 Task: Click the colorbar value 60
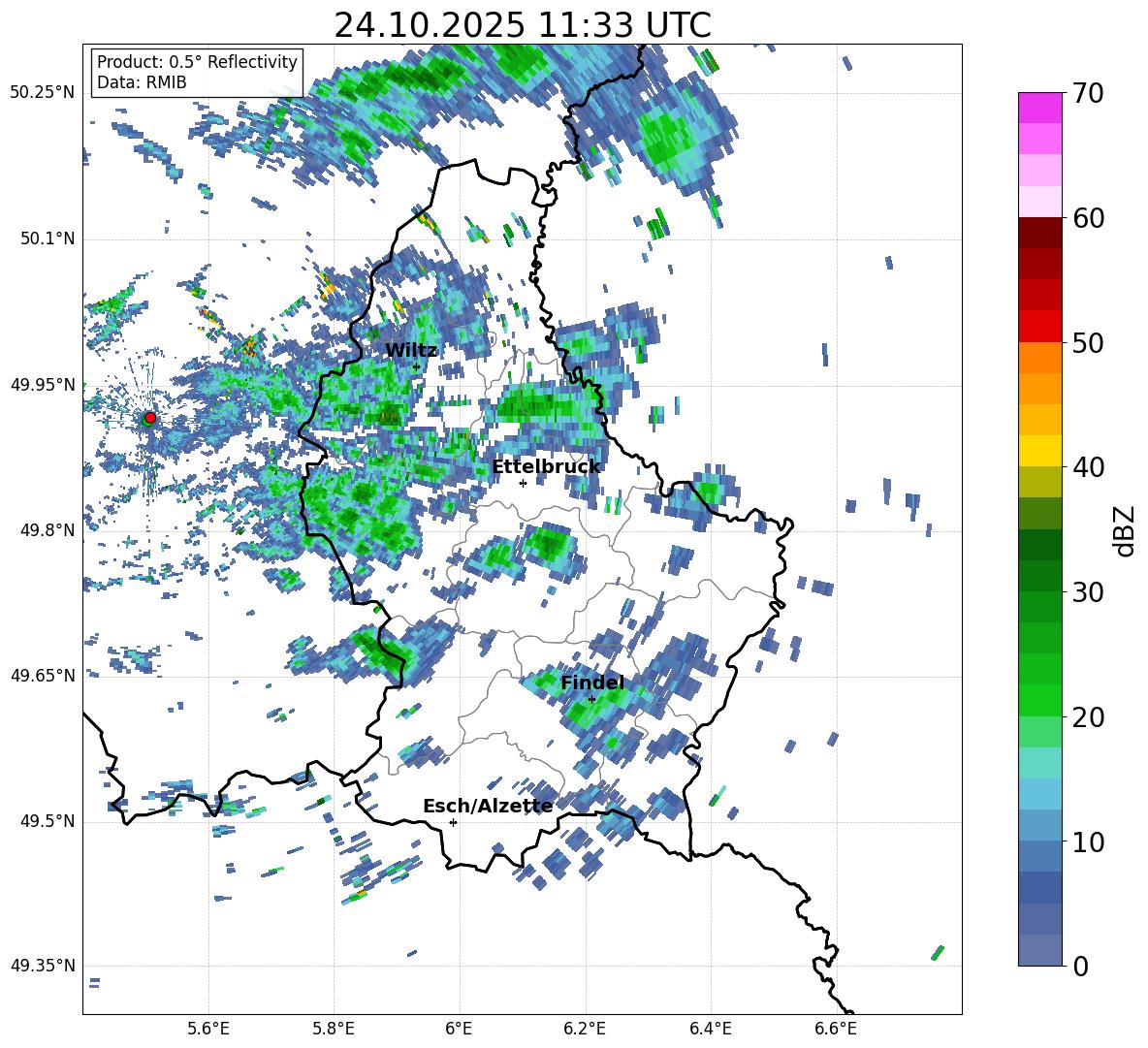(x=1089, y=218)
